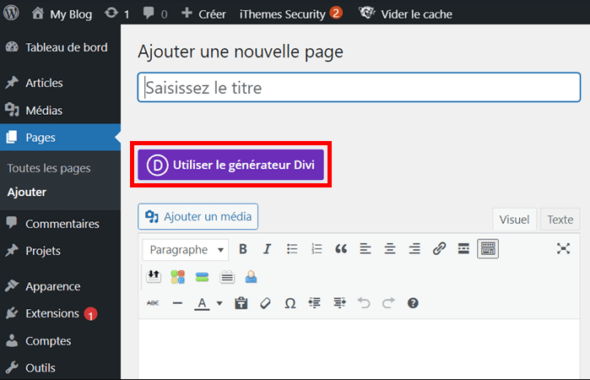
Task: Open keyboard shortcuts help
Action: pyautogui.click(x=413, y=303)
